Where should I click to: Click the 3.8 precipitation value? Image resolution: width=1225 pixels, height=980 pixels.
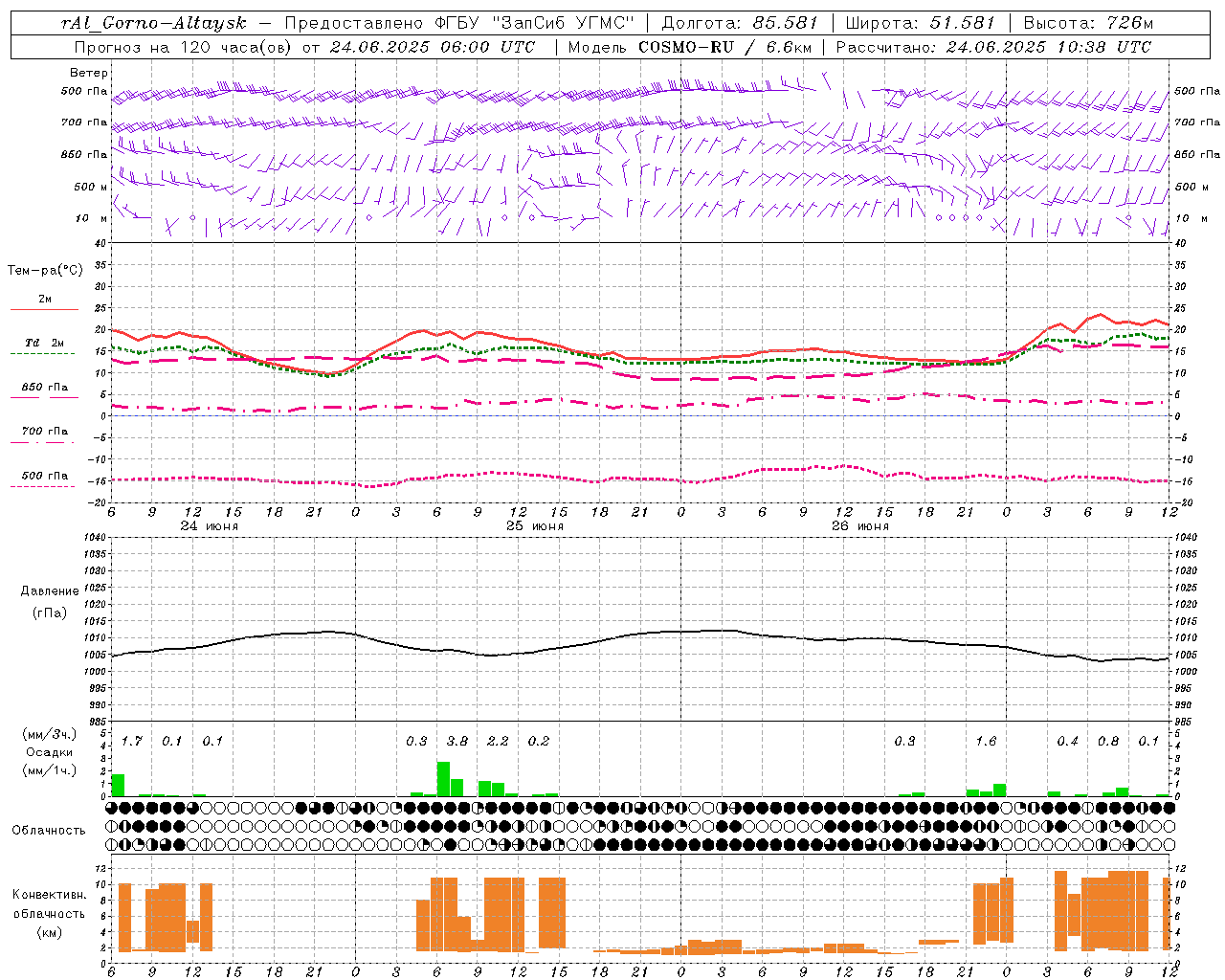[457, 742]
